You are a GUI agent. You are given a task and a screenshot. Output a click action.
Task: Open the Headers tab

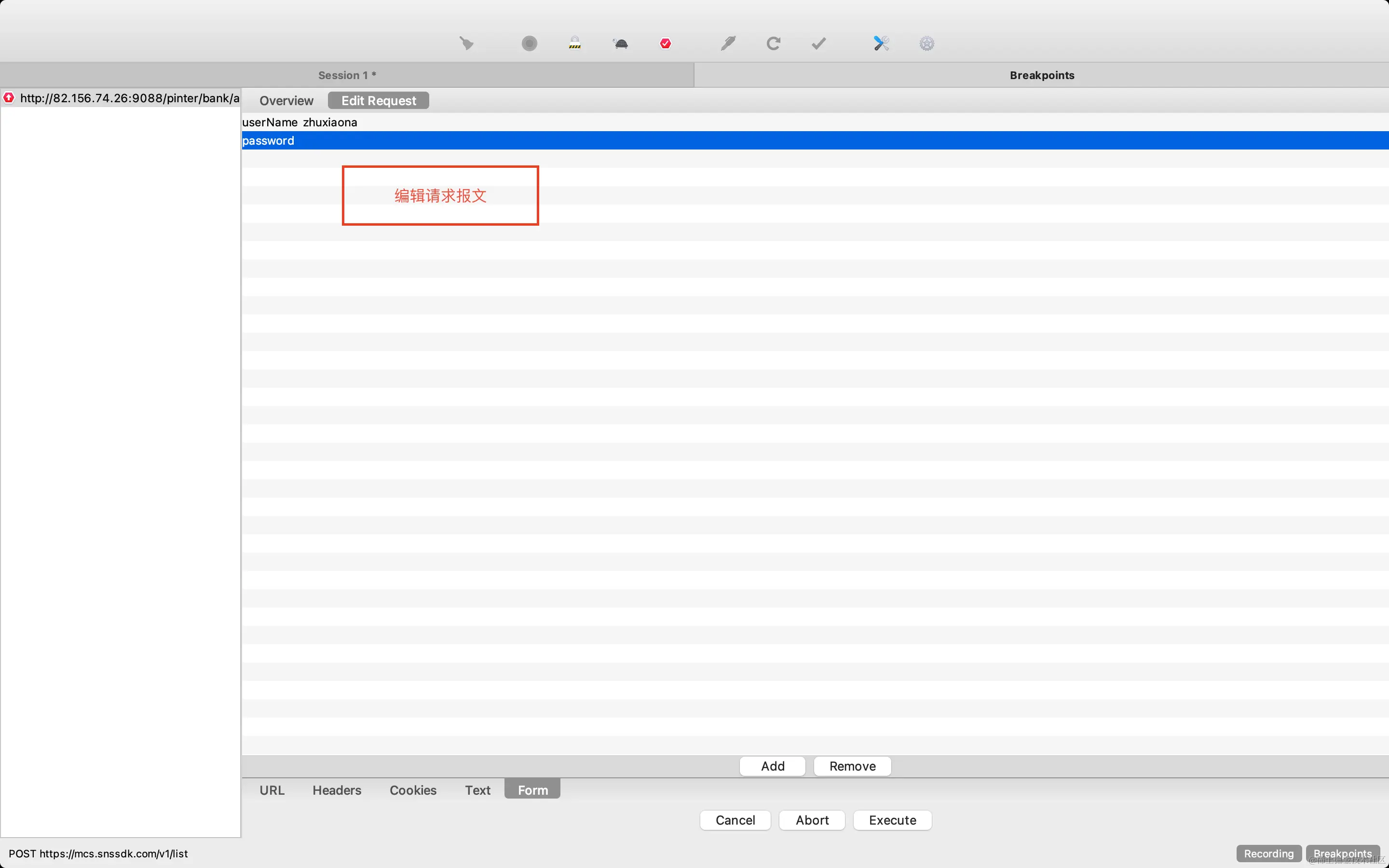tap(337, 790)
